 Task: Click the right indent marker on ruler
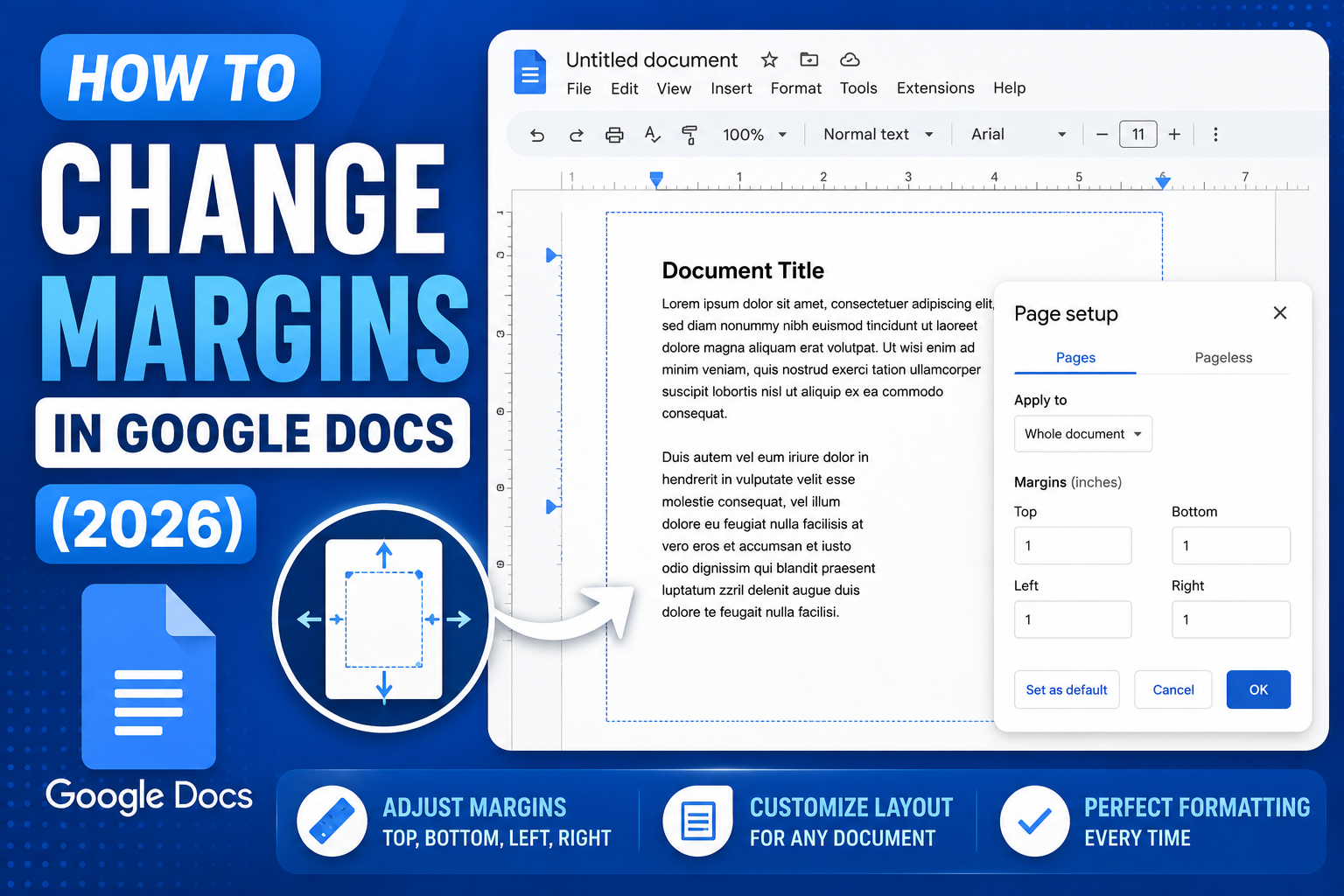[1163, 181]
